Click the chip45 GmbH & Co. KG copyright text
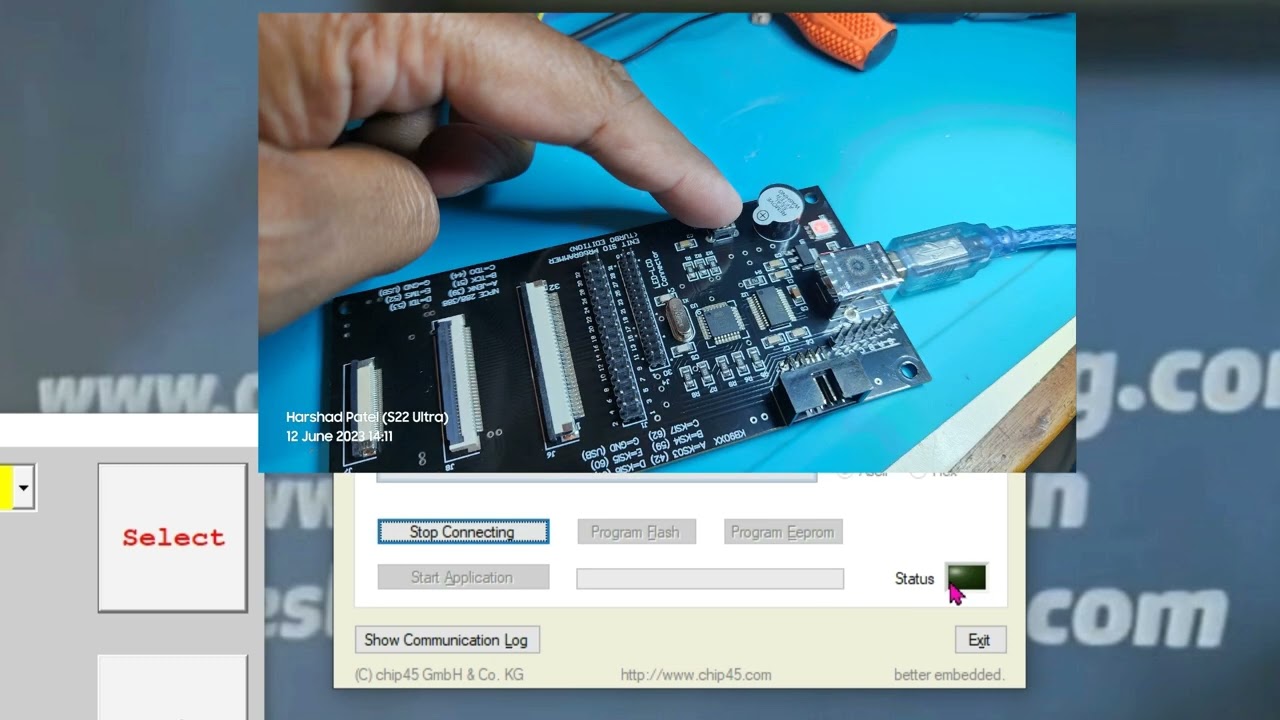1280x720 pixels. (439, 675)
